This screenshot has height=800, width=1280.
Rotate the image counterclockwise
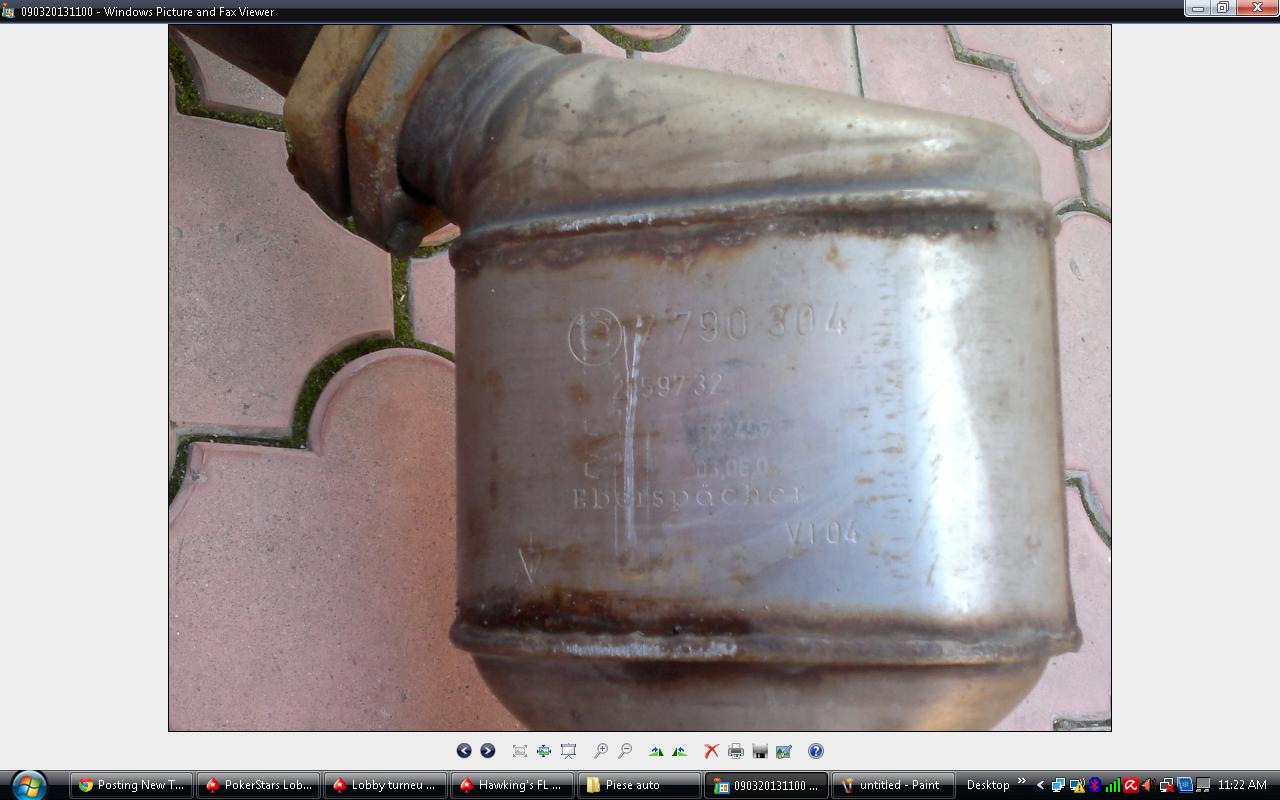coord(680,751)
